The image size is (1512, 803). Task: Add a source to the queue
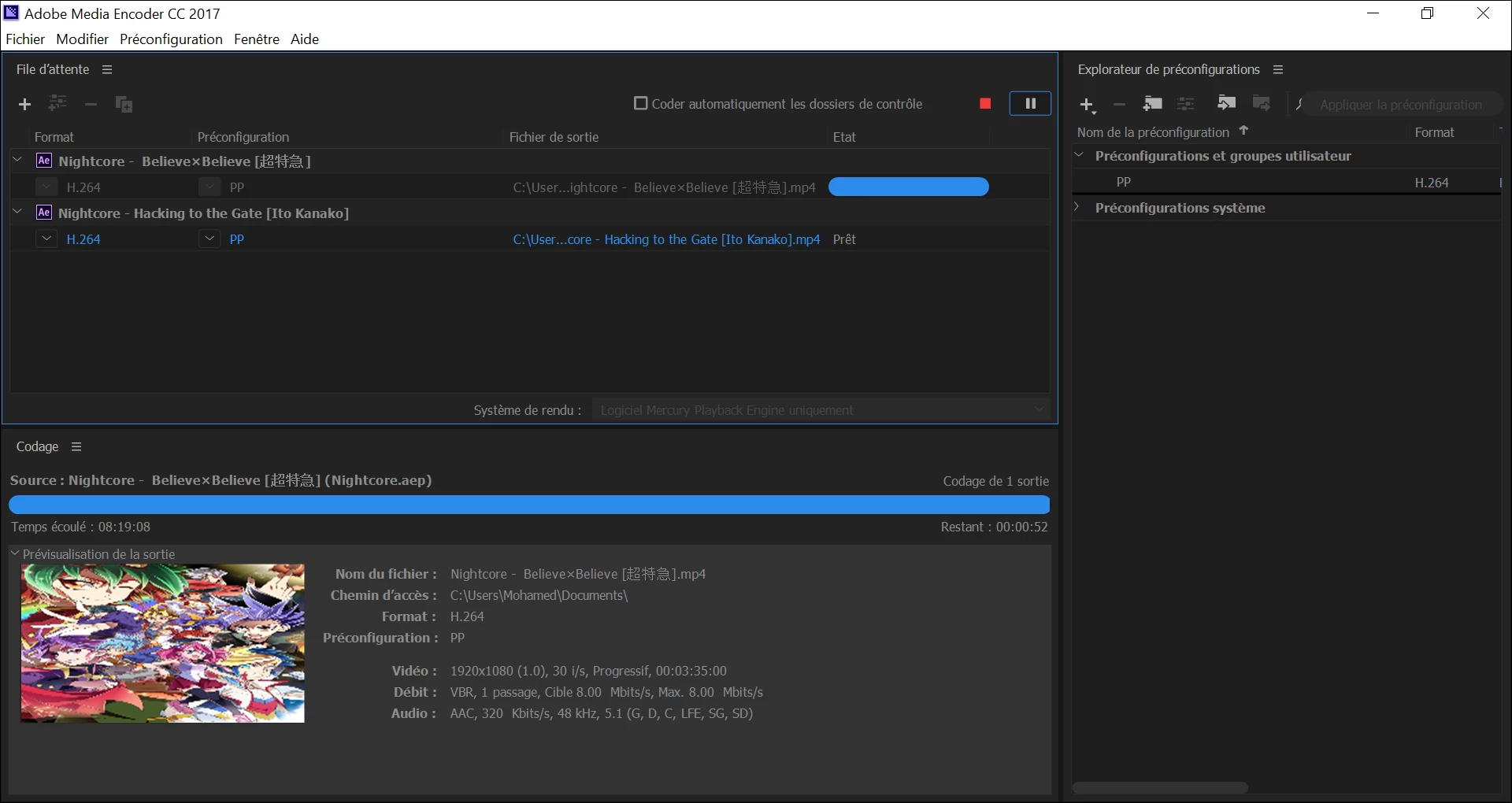coord(24,104)
